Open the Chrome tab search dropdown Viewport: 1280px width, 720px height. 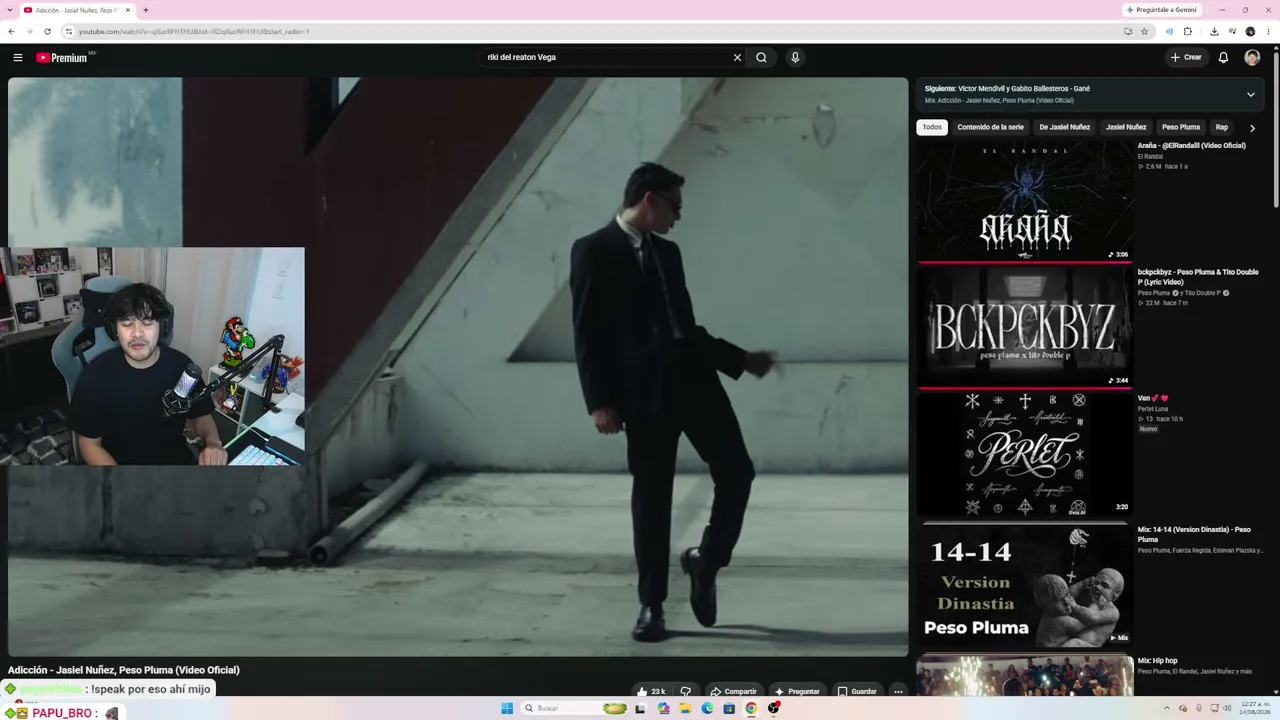9,10
